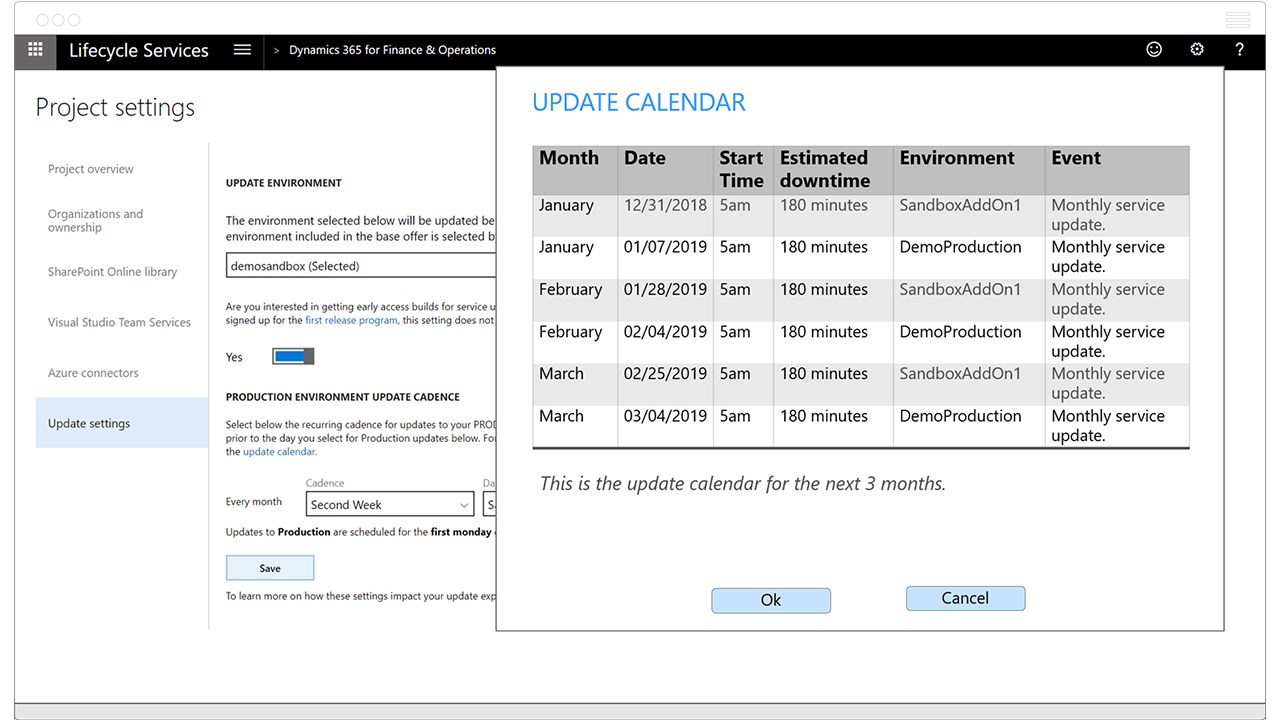Screen dimensions: 1280x720
Task: Open the settings gear icon
Action: point(1197,49)
